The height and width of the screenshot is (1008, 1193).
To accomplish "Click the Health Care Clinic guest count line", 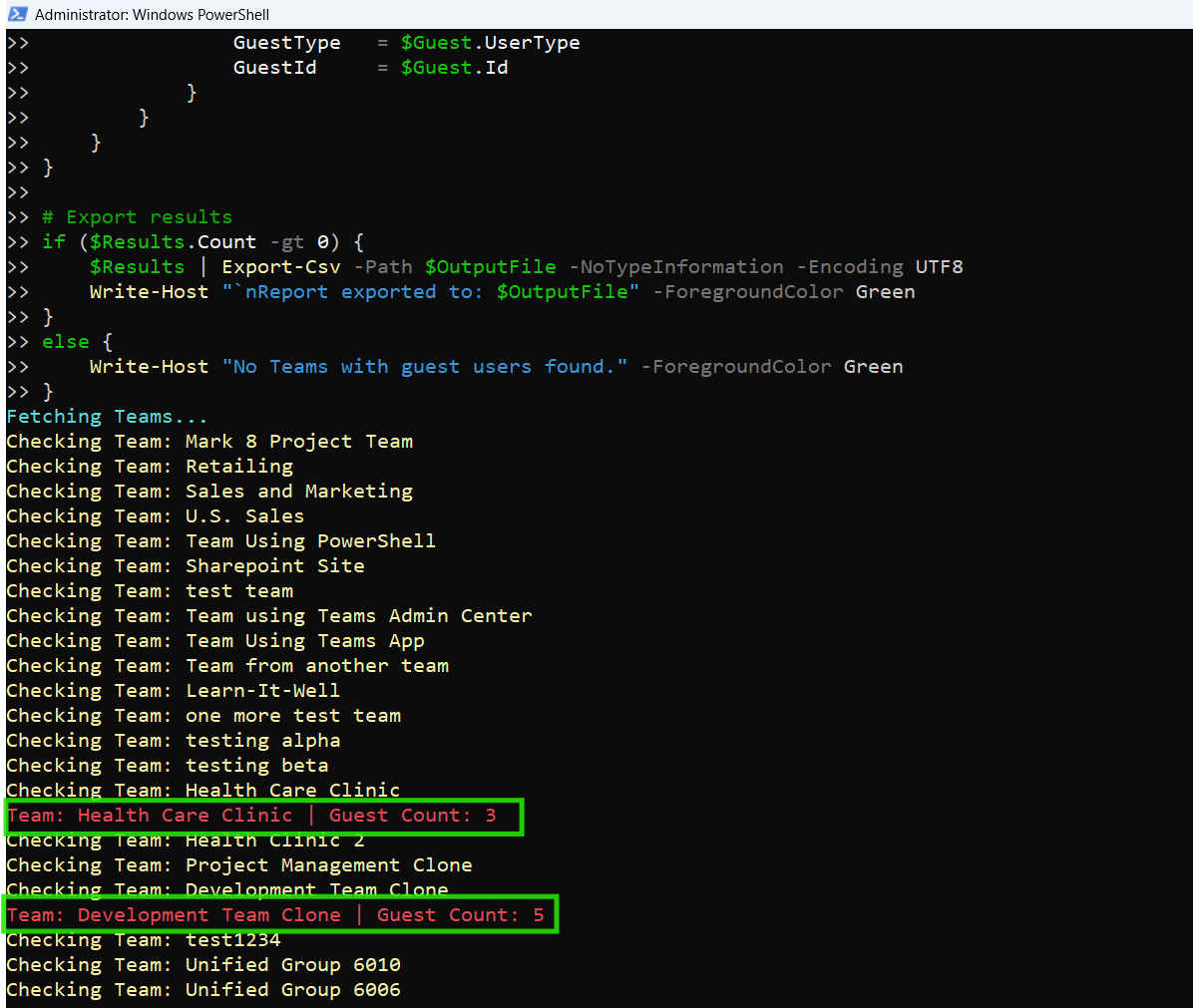I will [x=251, y=816].
